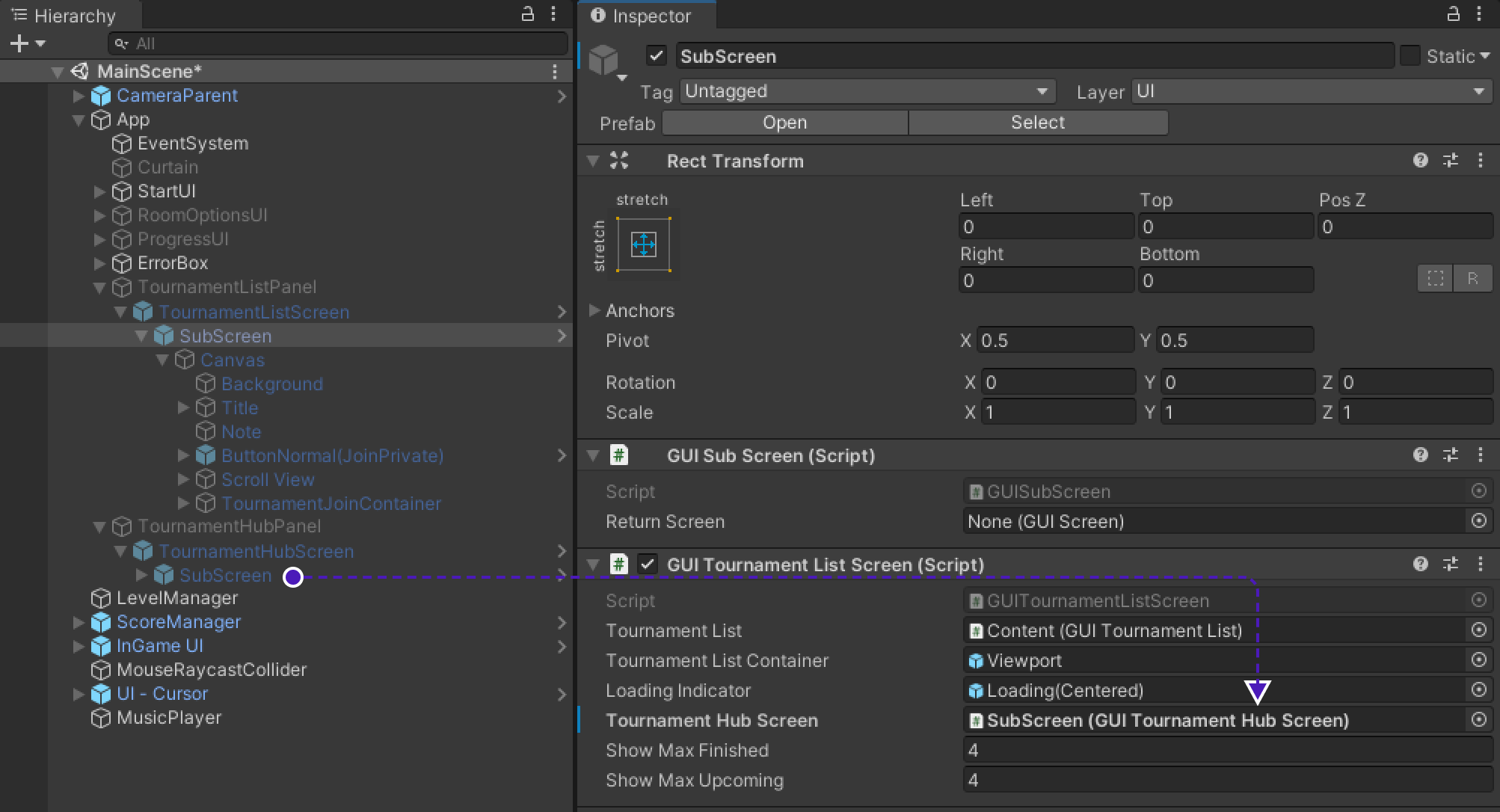The image size is (1500, 812).
Task: Disable GUI Tournament List Screen script checkbox
Action: tap(648, 565)
